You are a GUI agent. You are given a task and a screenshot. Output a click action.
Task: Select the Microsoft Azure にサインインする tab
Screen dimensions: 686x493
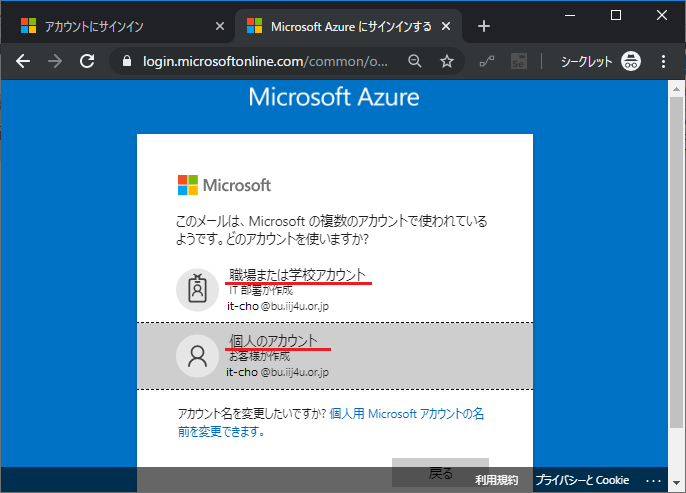pos(349,26)
